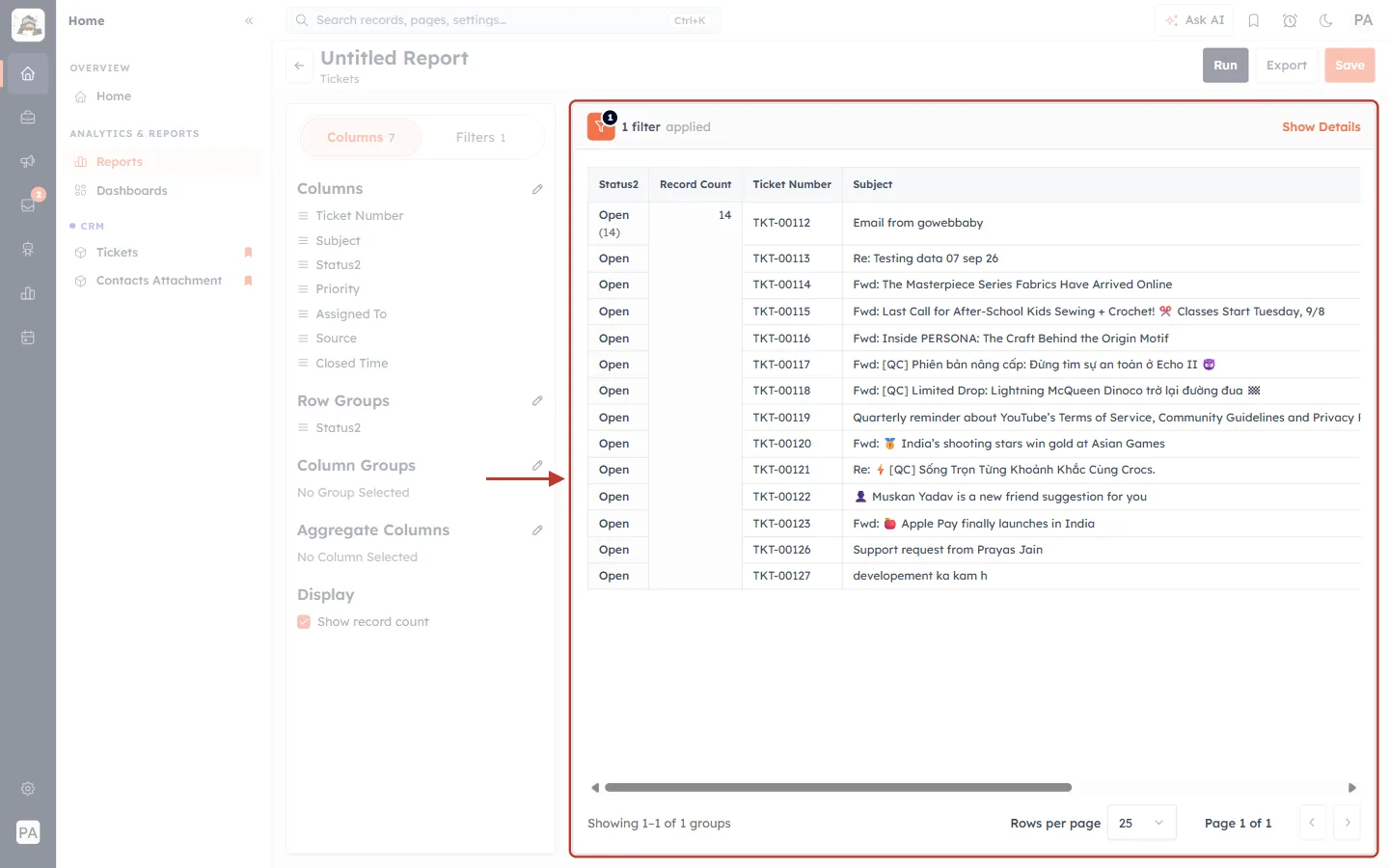Click the bookmark icon beside Tickets

pos(248,253)
